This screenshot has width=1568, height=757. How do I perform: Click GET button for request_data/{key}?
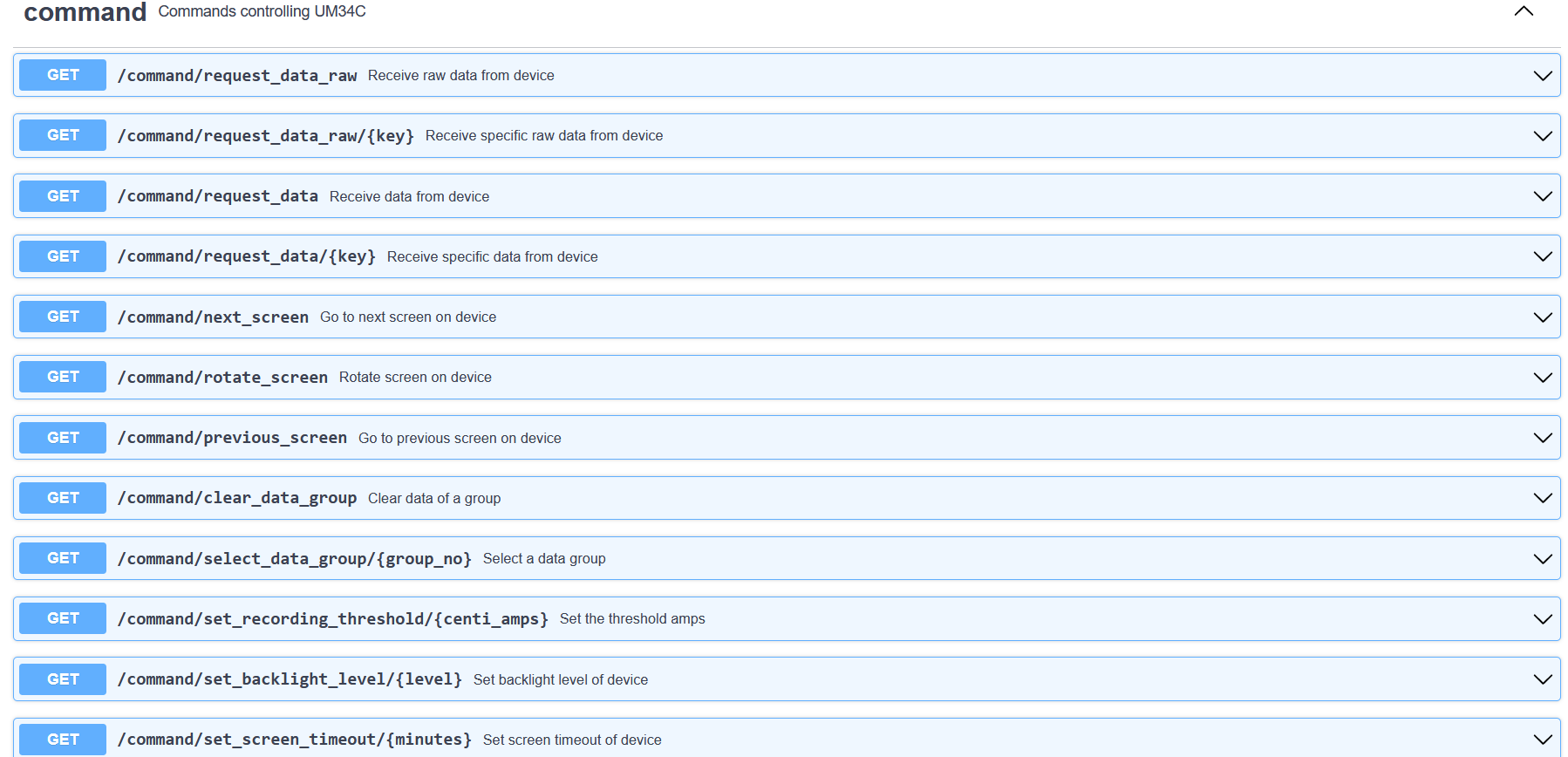point(63,256)
